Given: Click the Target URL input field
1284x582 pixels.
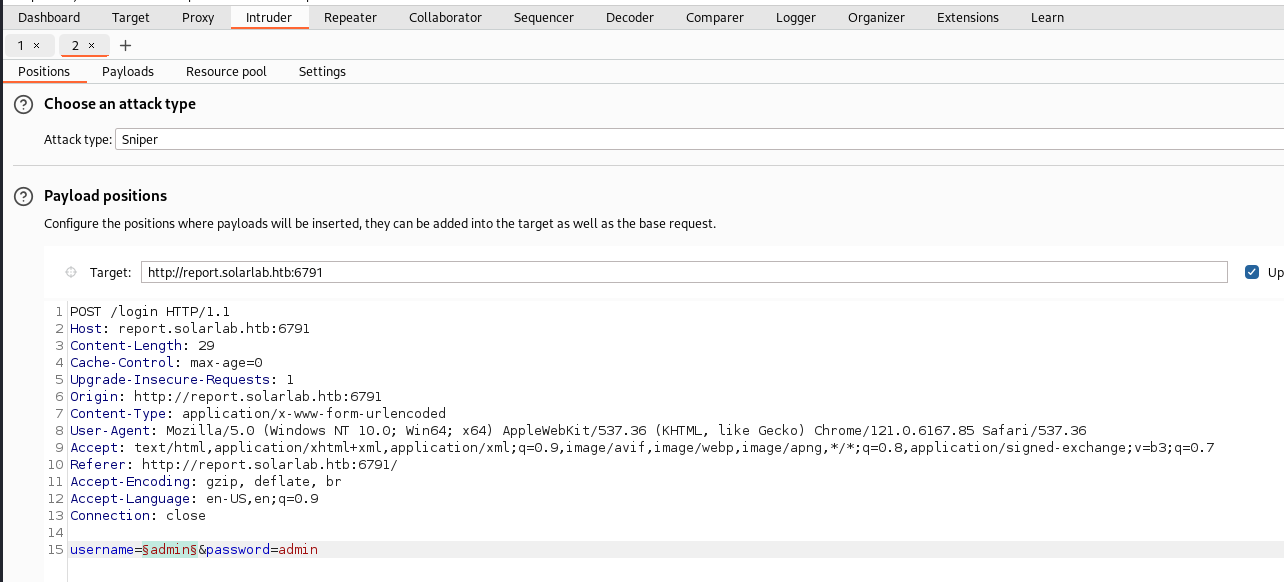Looking at the screenshot, I should [x=684, y=272].
